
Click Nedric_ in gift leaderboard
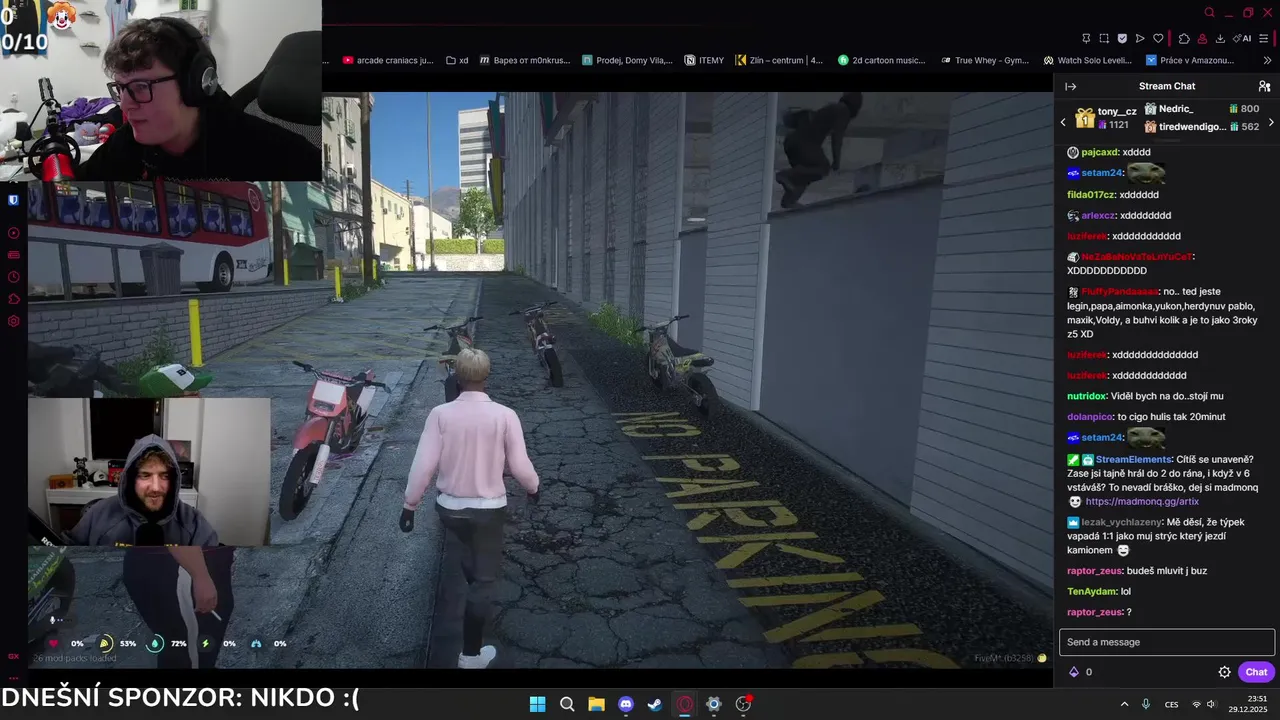click(1175, 109)
